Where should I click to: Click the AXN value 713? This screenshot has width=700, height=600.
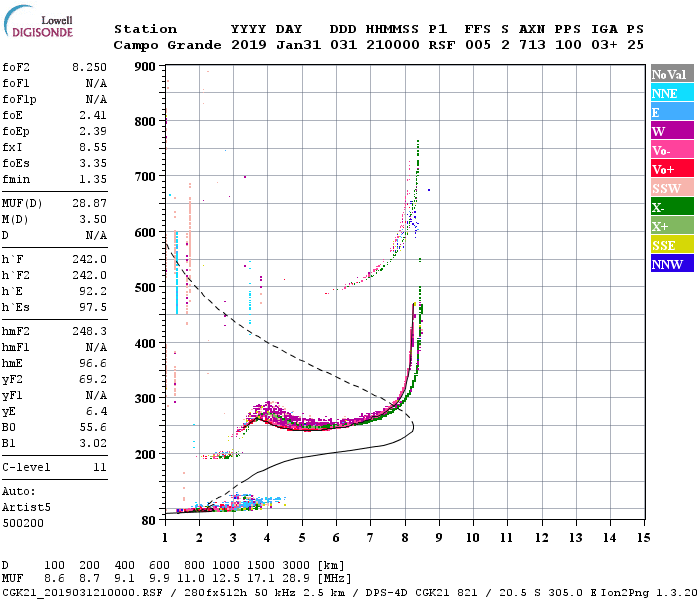click(x=532, y=45)
